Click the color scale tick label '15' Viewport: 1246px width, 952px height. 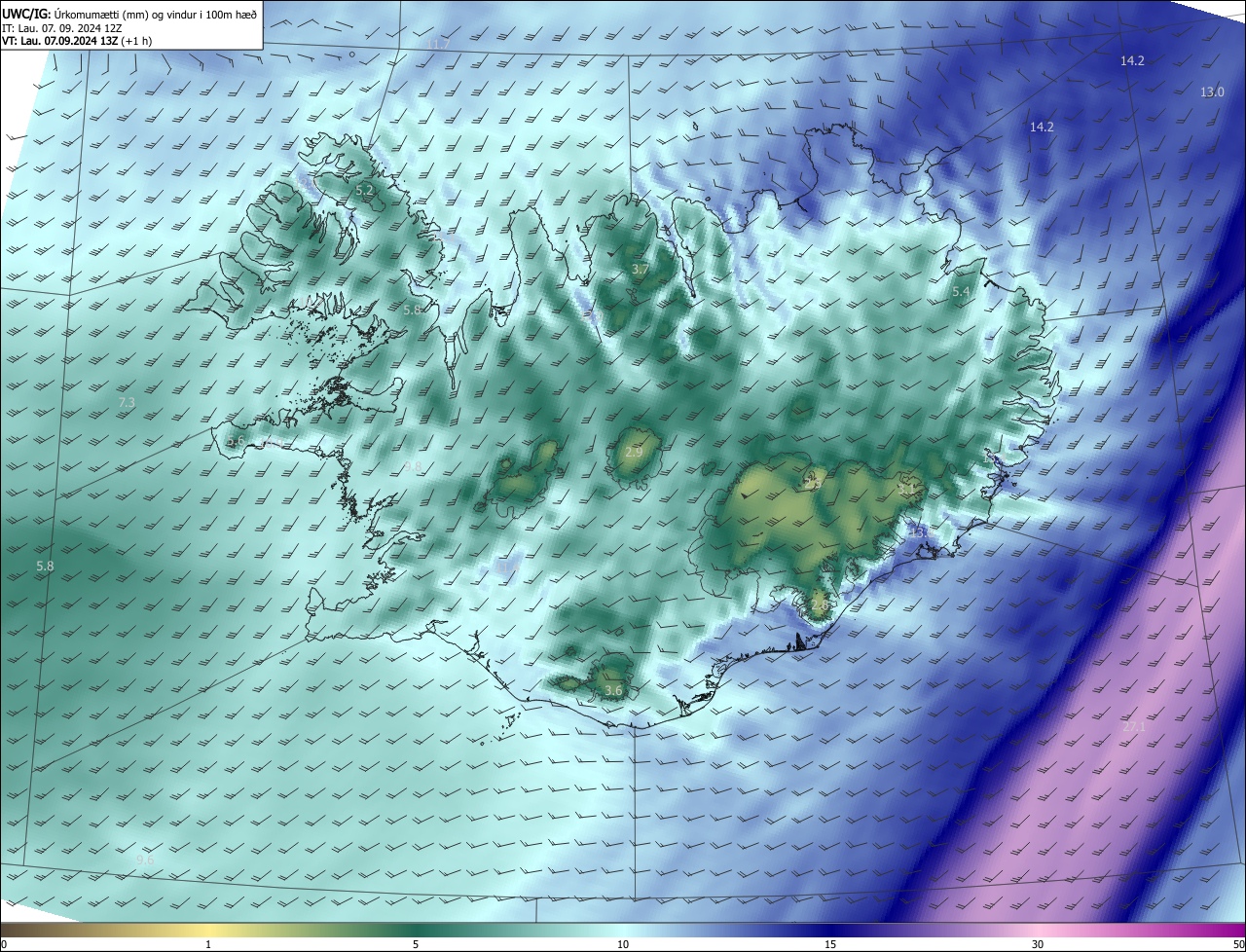(x=830, y=944)
